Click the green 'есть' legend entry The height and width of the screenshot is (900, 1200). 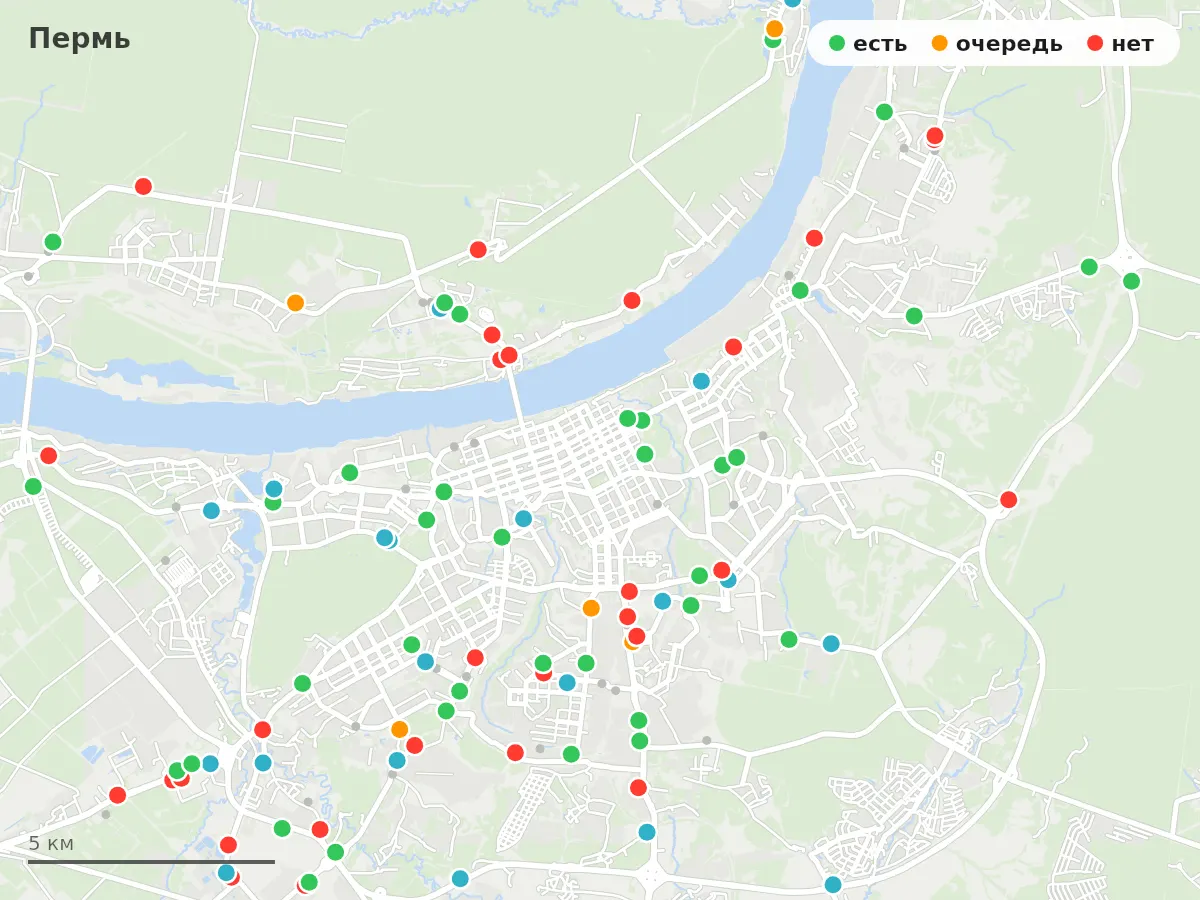tap(868, 43)
